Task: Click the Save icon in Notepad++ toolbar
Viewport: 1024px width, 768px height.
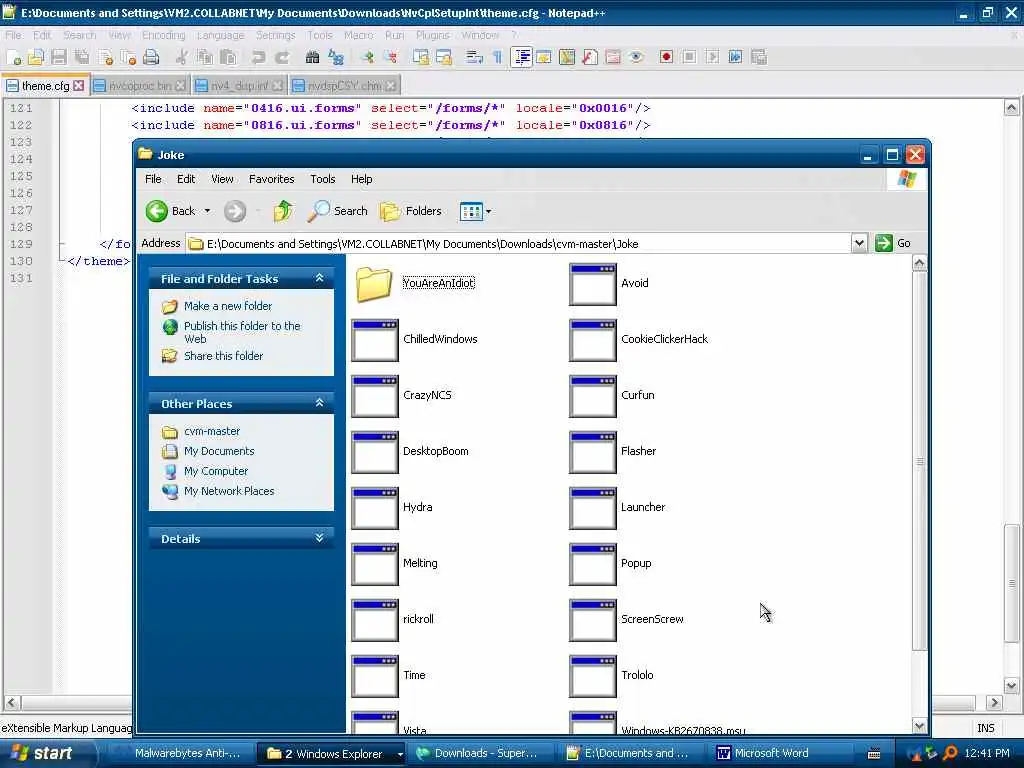Action: pyautogui.click(x=59, y=57)
